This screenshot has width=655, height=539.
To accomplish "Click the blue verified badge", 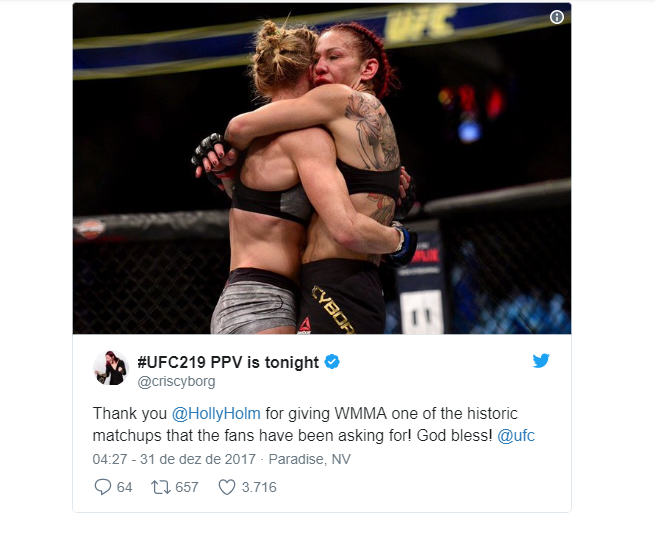I will pos(332,362).
